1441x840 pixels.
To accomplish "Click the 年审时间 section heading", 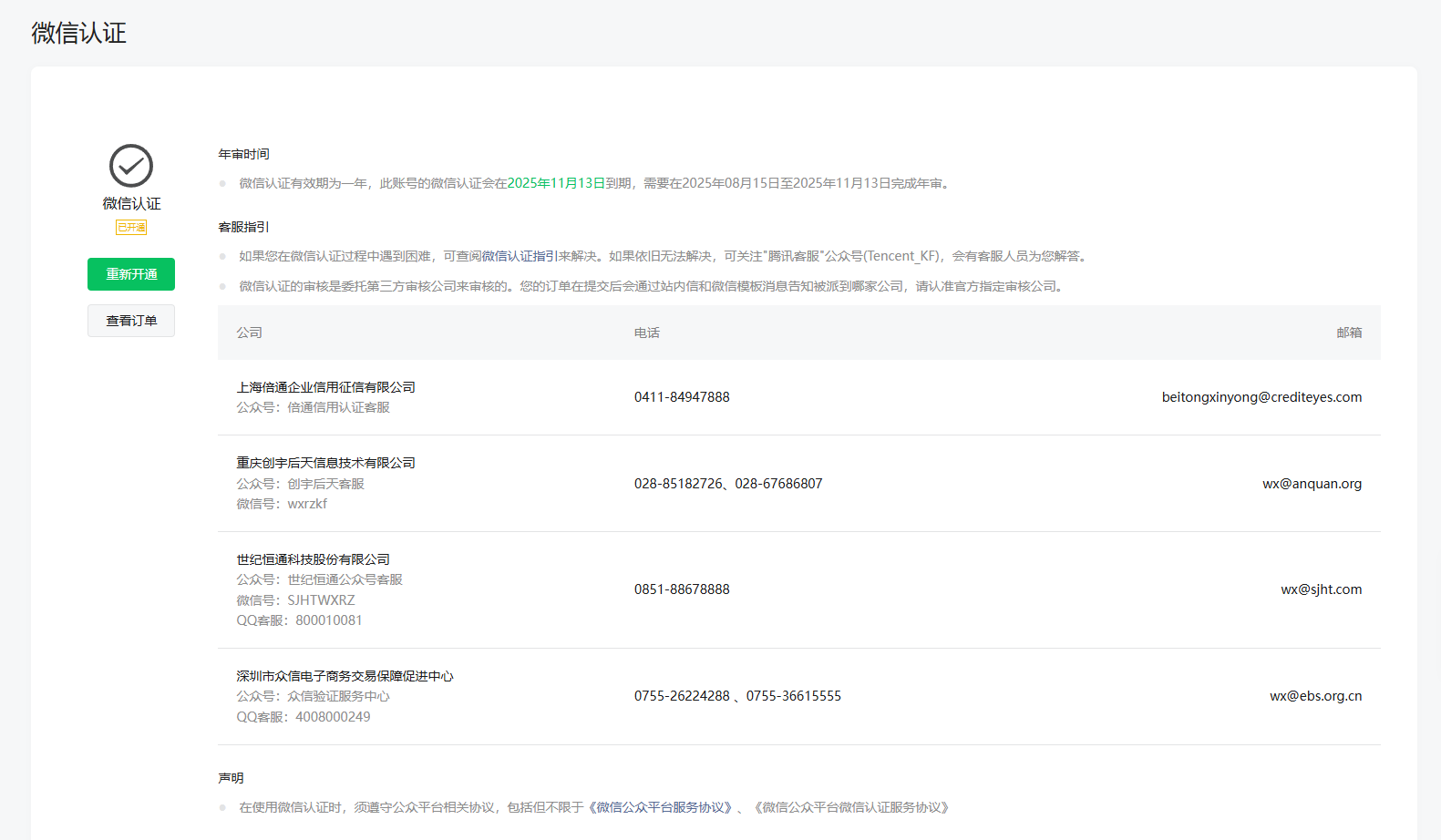I will 244,154.
